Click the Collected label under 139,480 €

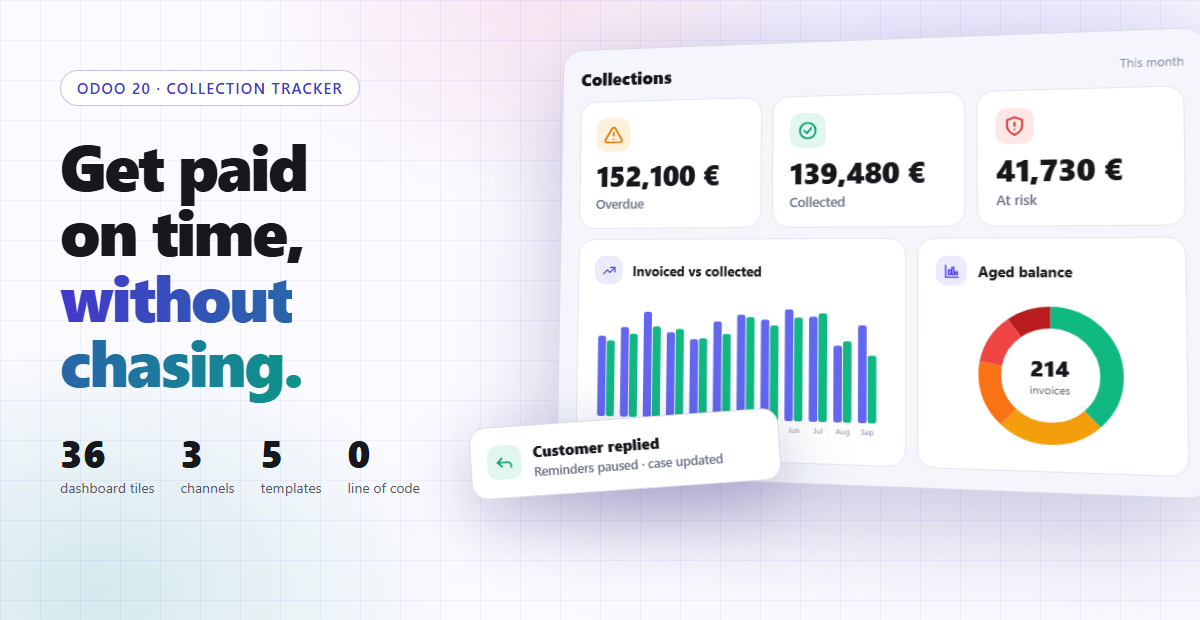click(817, 202)
